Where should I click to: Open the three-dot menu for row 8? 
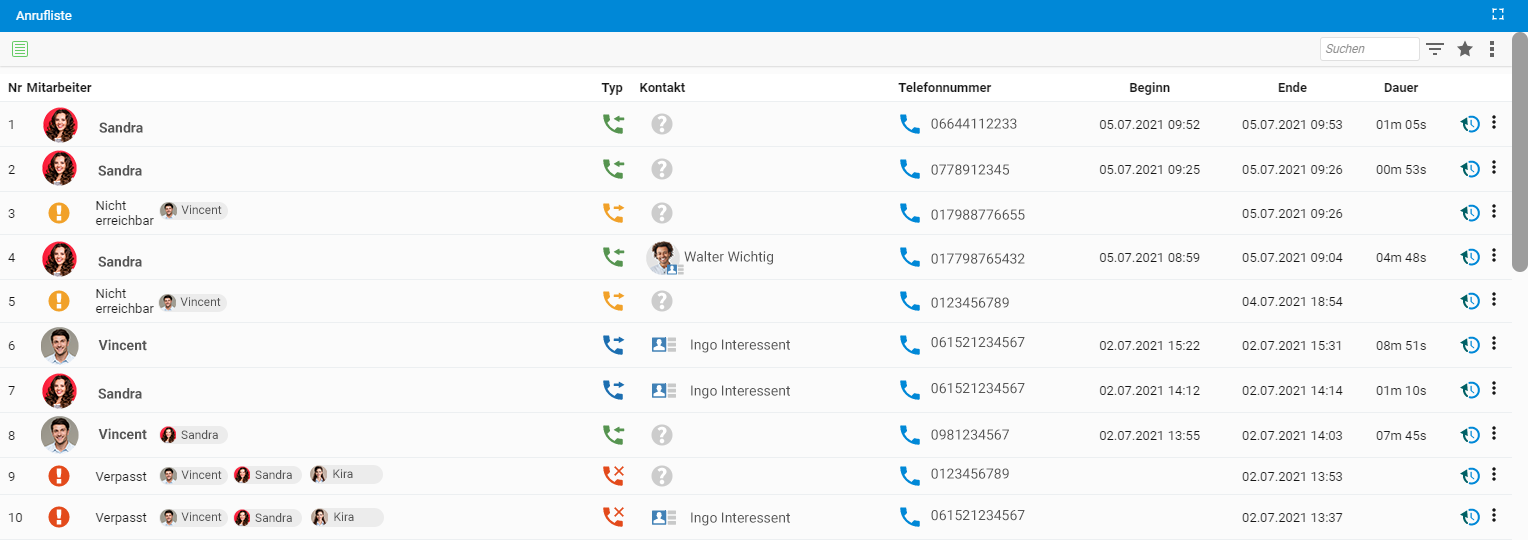tap(1494, 433)
